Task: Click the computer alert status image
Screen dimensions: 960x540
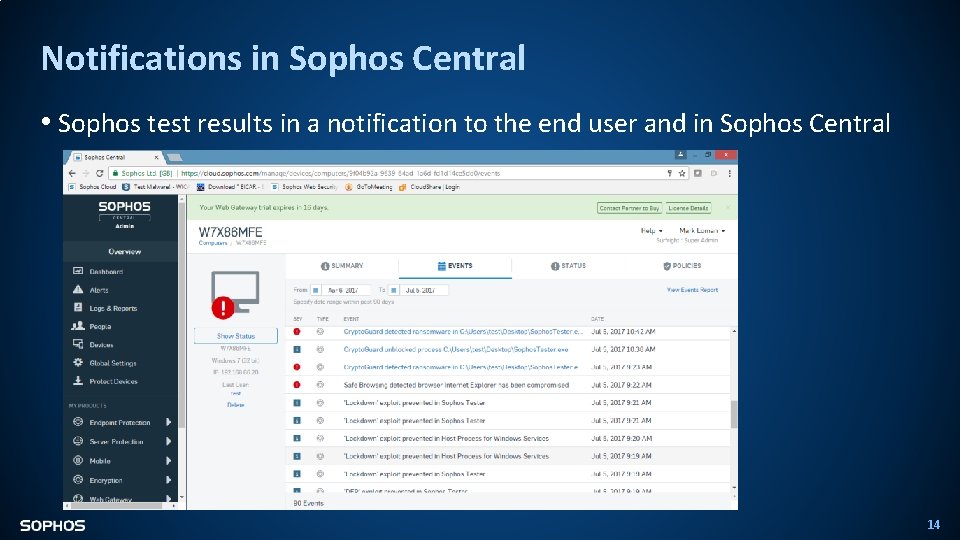Action: 234,294
